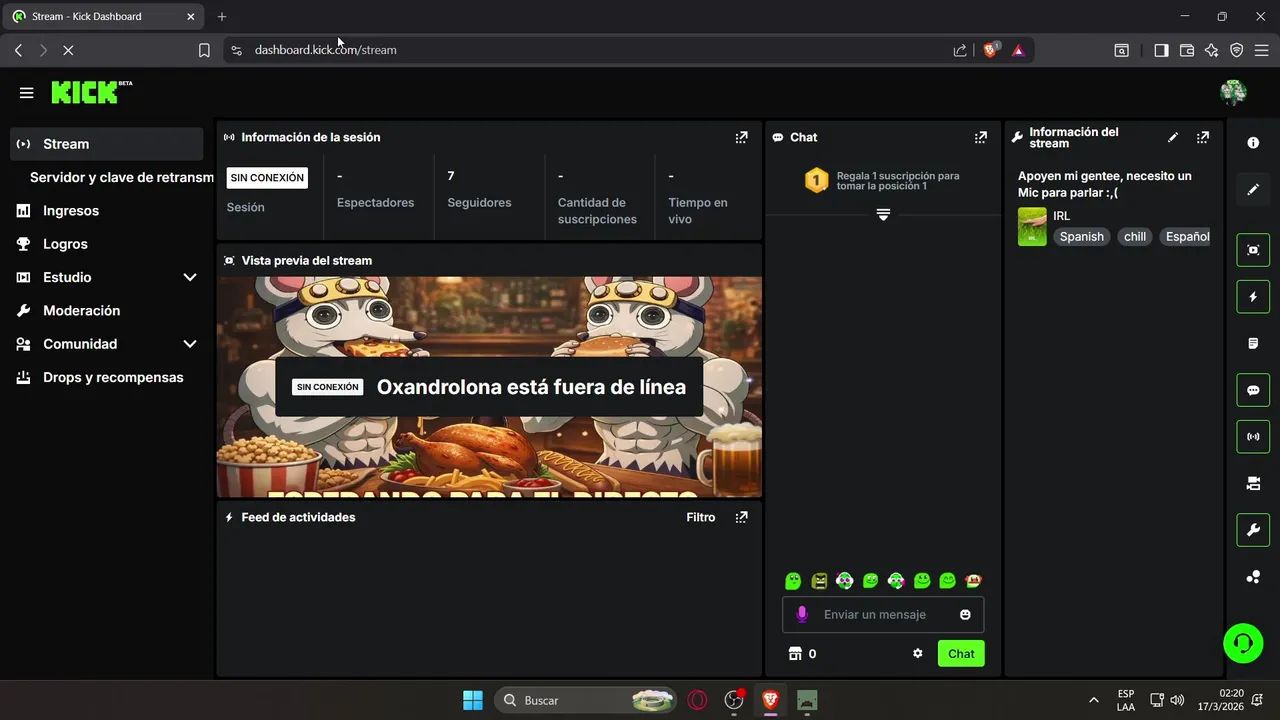The width and height of the screenshot is (1280, 720).
Task: Stop page loading with the X button
Action: pyautogui.click(x=68, y=50)
